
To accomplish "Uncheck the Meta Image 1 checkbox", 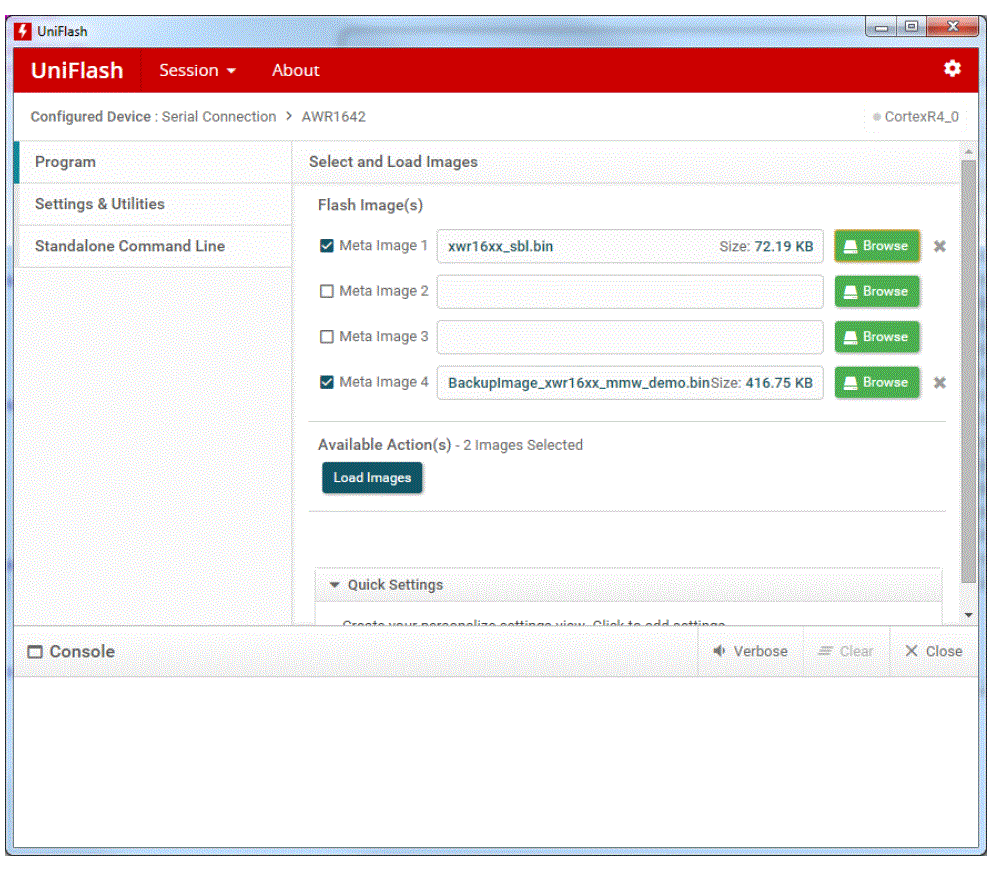I will [x=327, y=246].
